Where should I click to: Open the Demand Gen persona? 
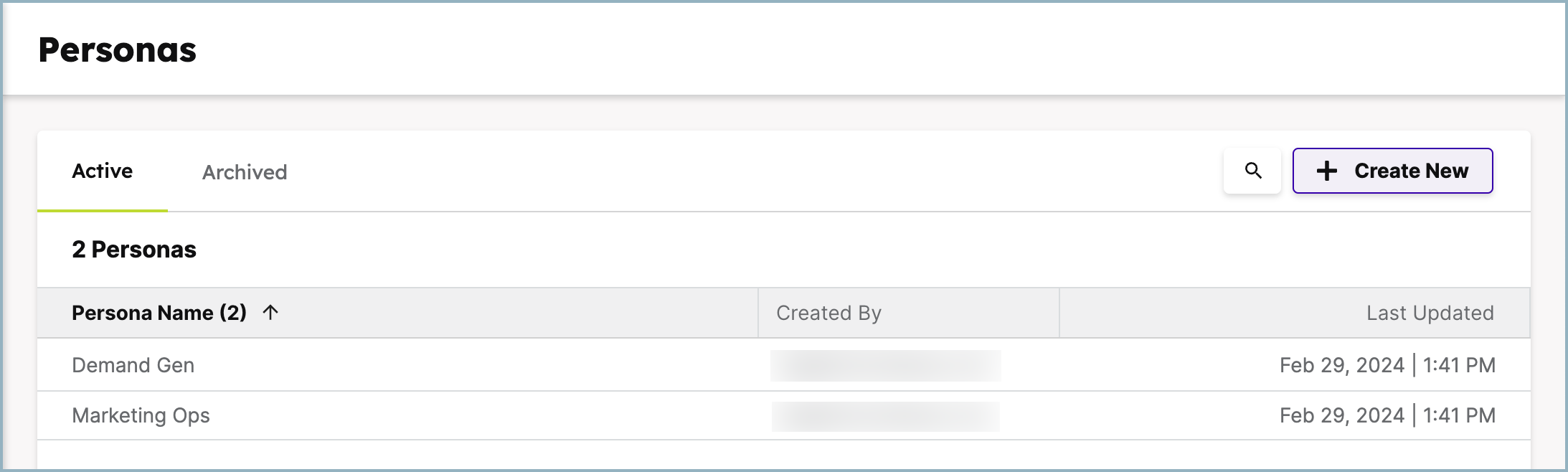pyautogui.click(x=133, y=365)
